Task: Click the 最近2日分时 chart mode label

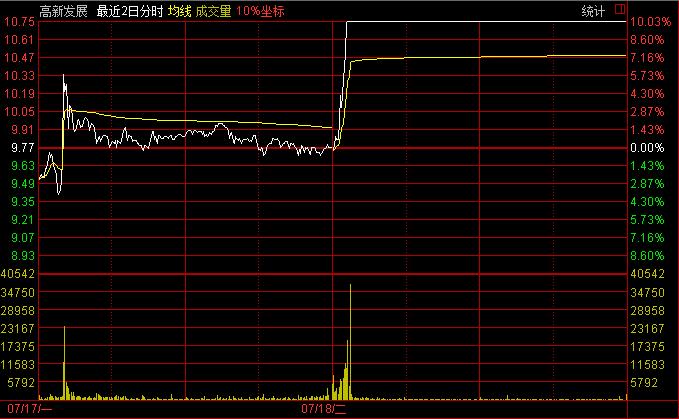Action: (129, 11)
